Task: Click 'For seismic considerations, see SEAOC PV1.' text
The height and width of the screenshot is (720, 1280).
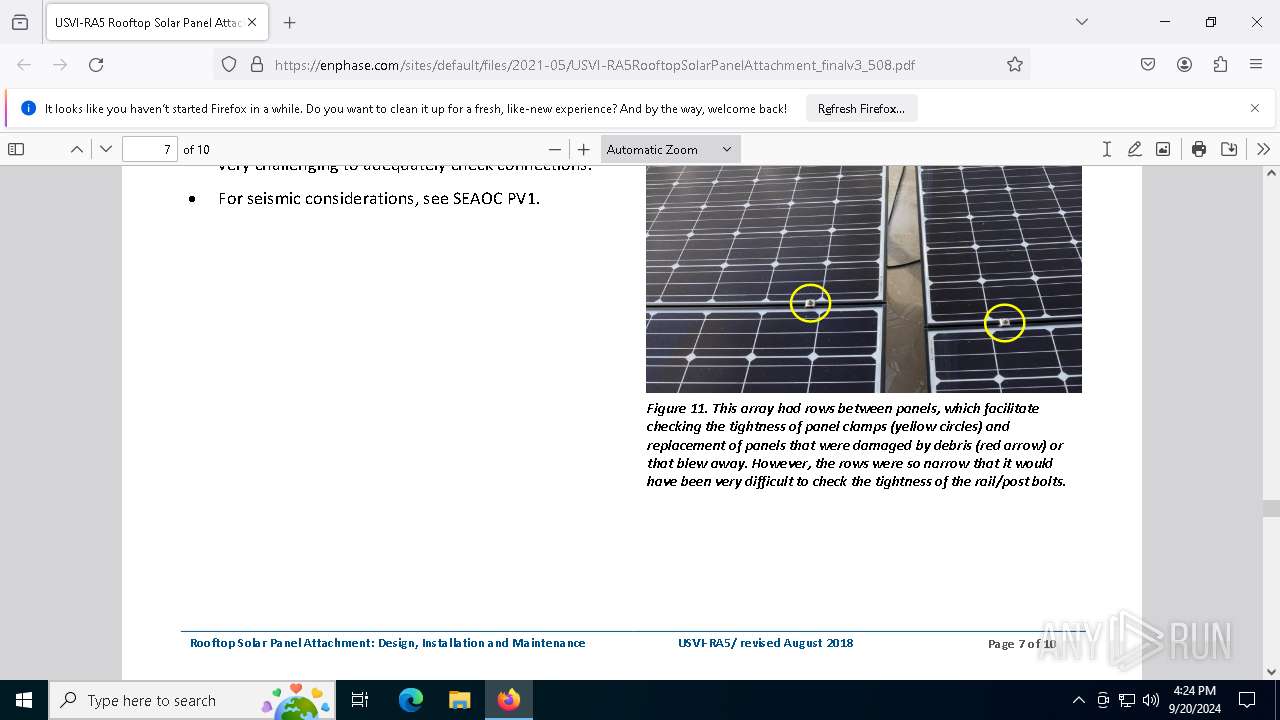Action: (x=379, y=198)
